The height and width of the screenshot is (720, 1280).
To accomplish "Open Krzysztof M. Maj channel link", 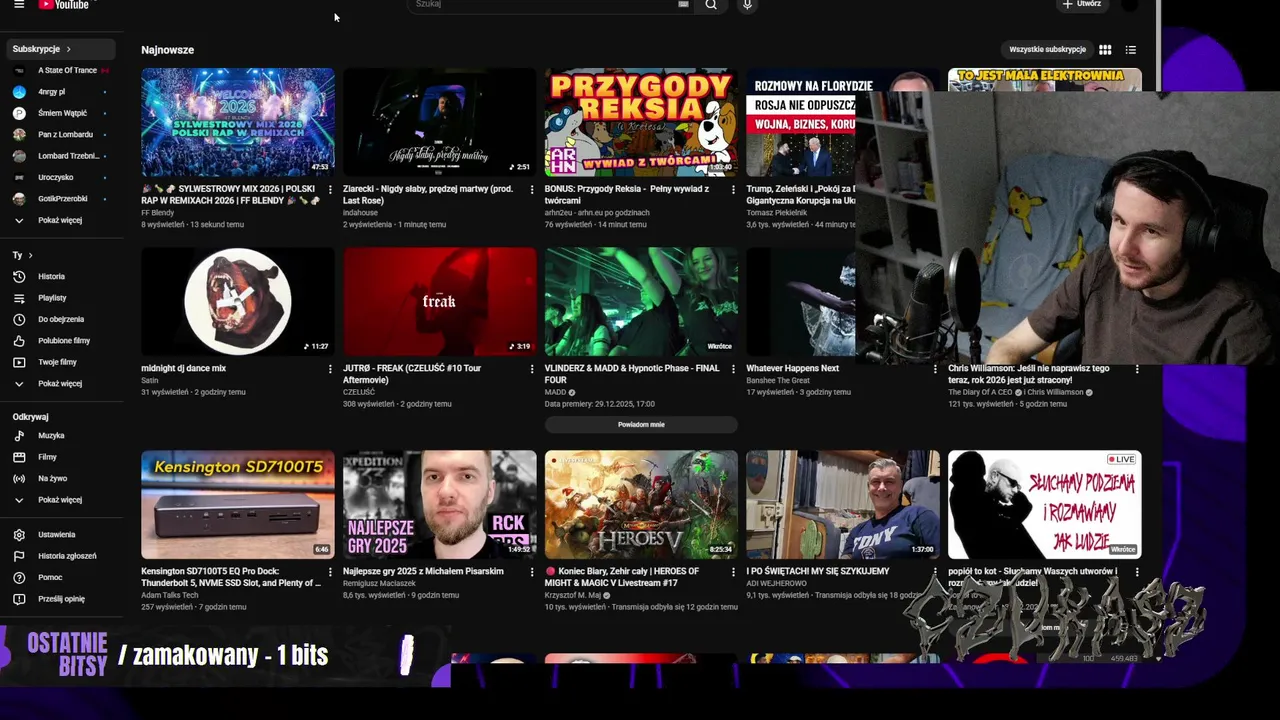I will 573,595.
